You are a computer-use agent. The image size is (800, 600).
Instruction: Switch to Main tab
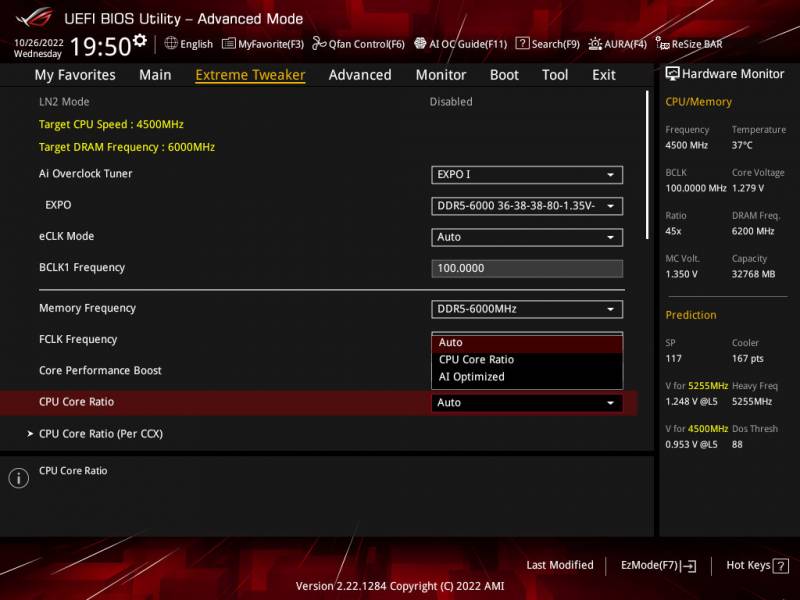click(155, 75)
